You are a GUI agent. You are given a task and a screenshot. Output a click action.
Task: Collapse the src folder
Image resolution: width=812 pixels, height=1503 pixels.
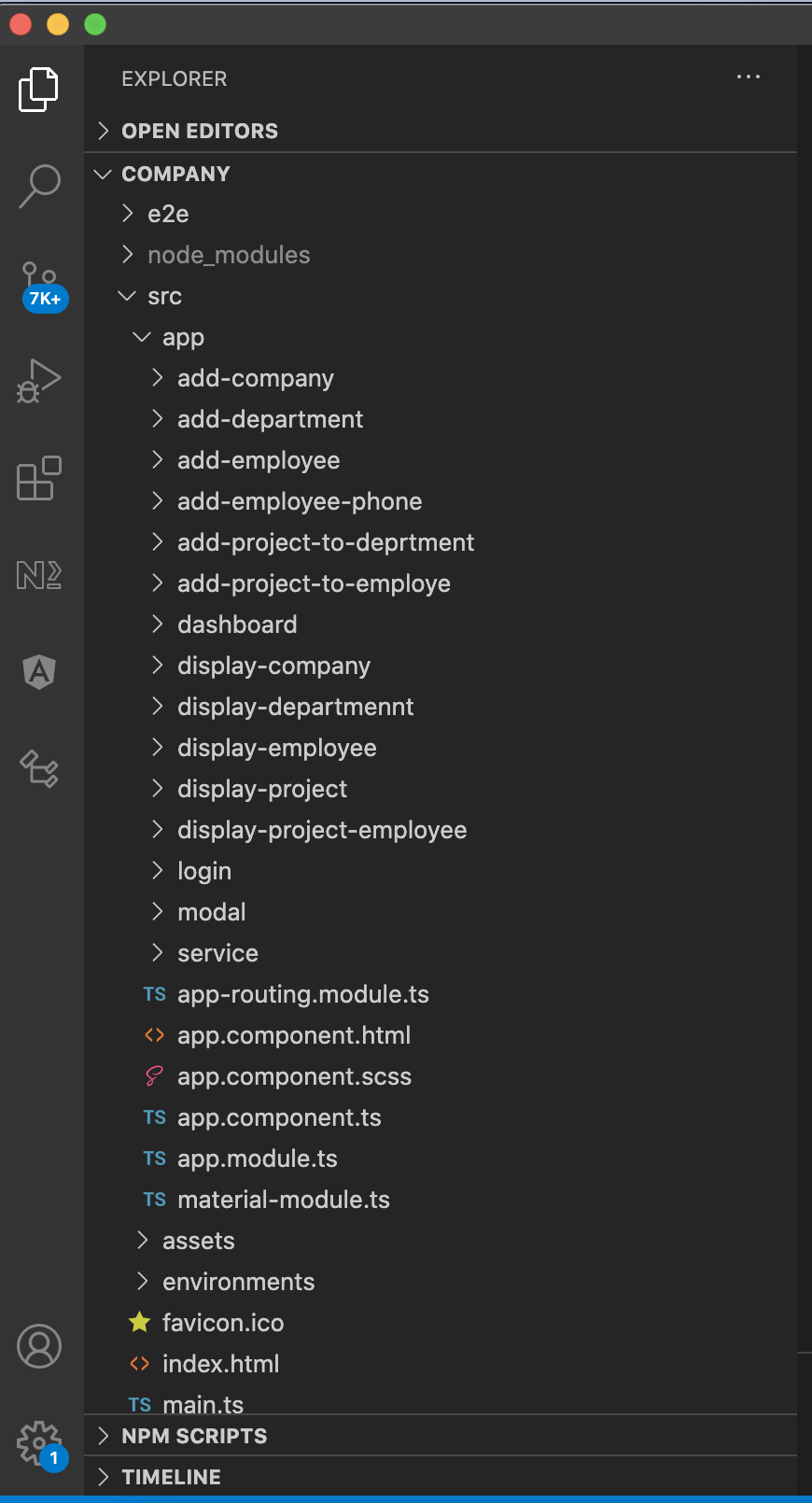click(164, 296)
